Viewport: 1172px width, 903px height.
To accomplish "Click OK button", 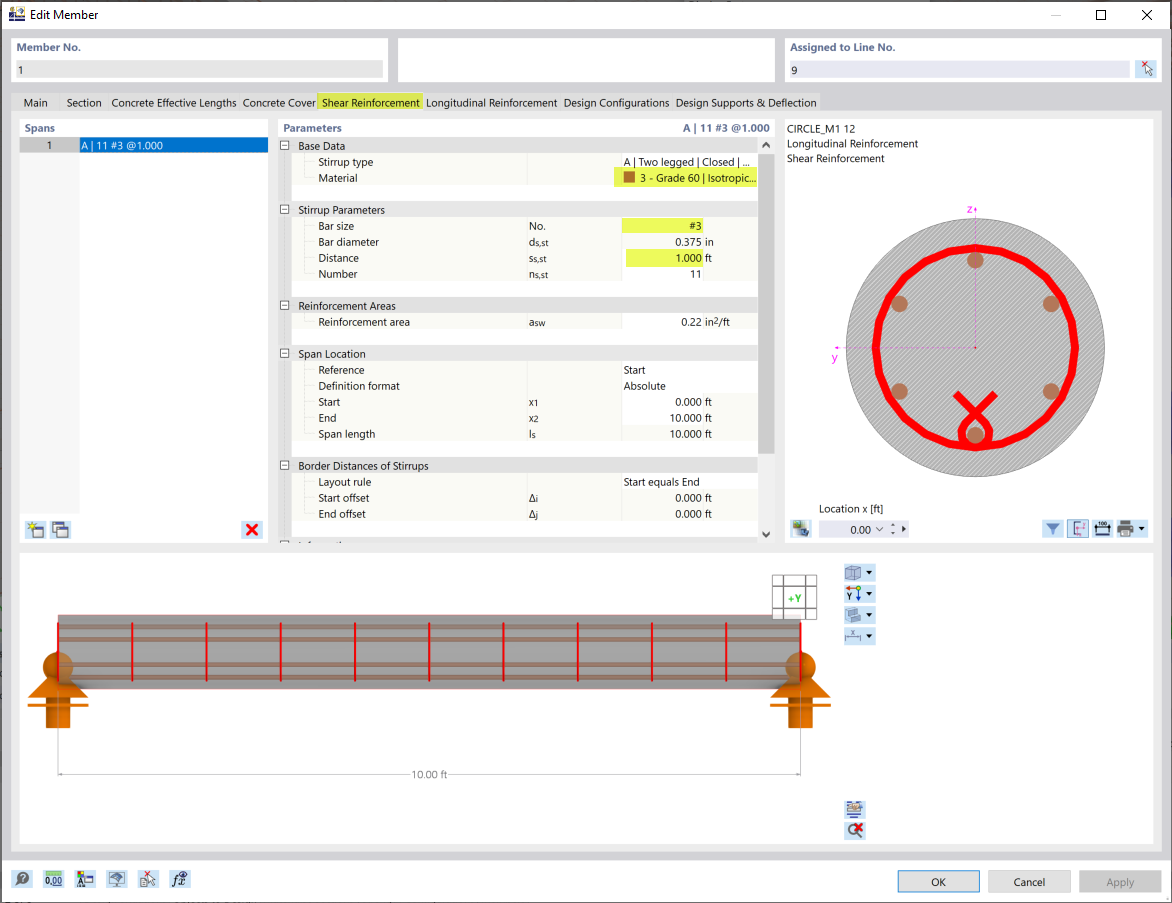I will [938, 881].
